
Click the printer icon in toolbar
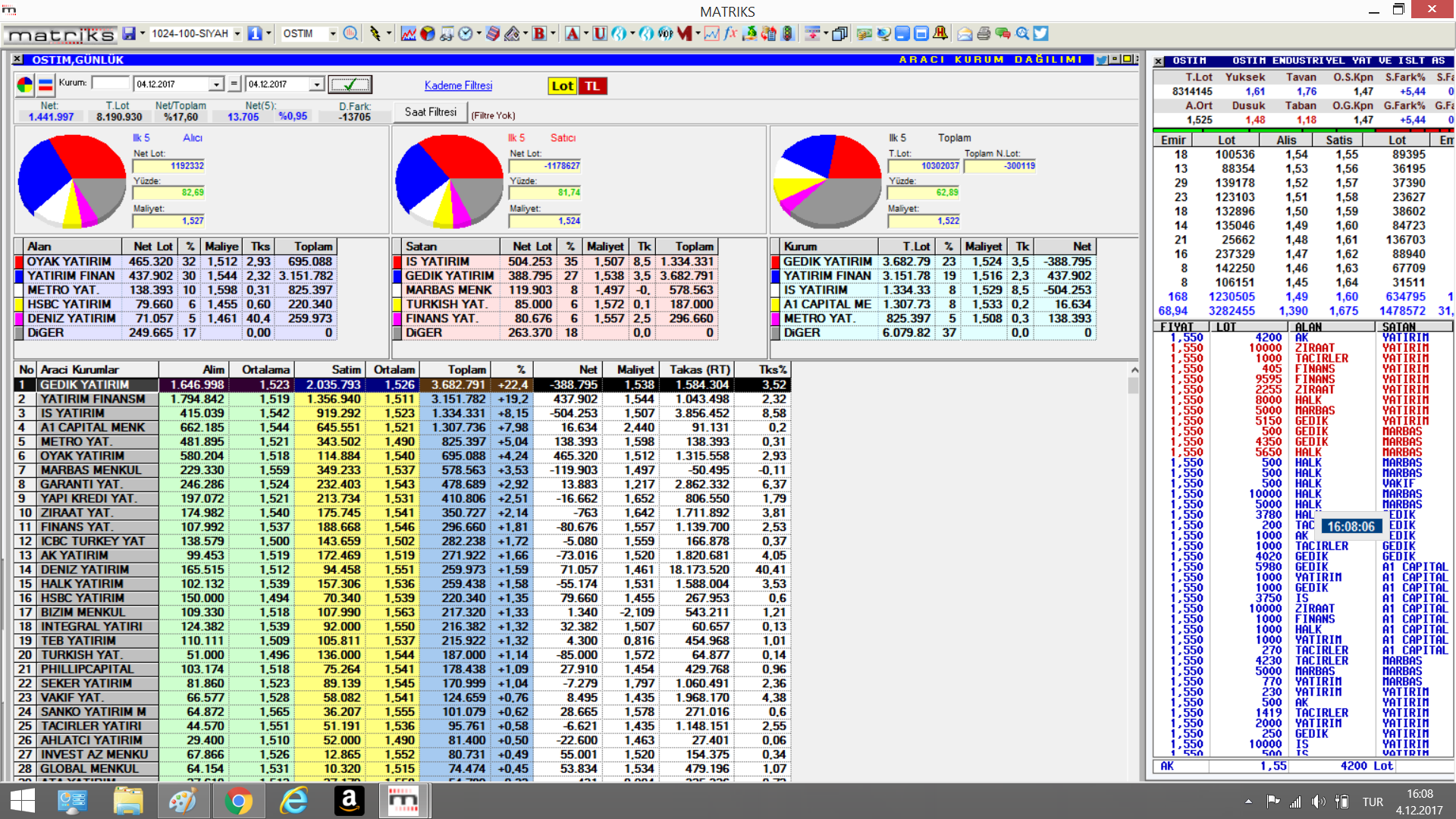pos(984,33)
